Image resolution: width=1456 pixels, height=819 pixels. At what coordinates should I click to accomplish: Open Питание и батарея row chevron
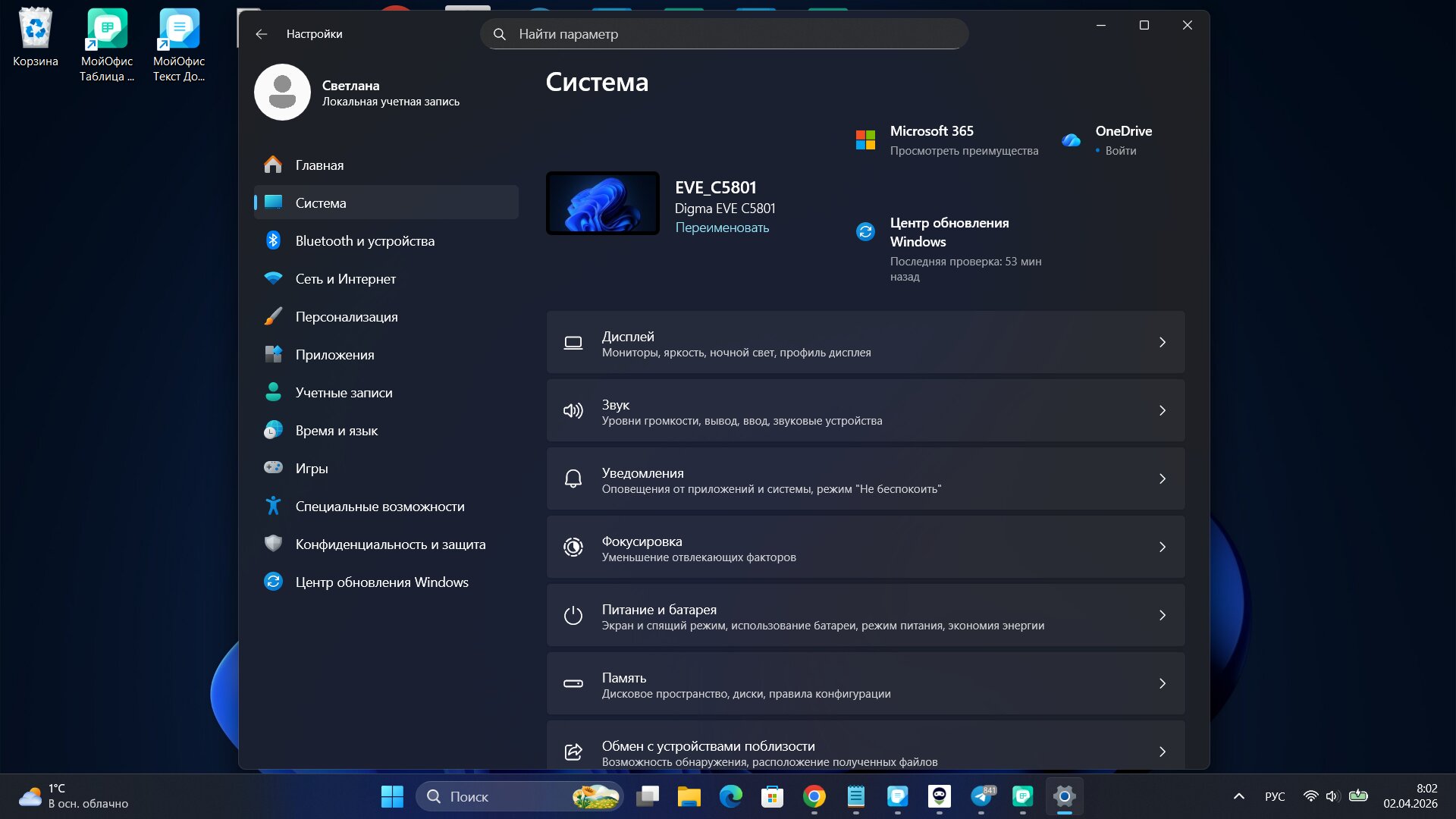1162,616
